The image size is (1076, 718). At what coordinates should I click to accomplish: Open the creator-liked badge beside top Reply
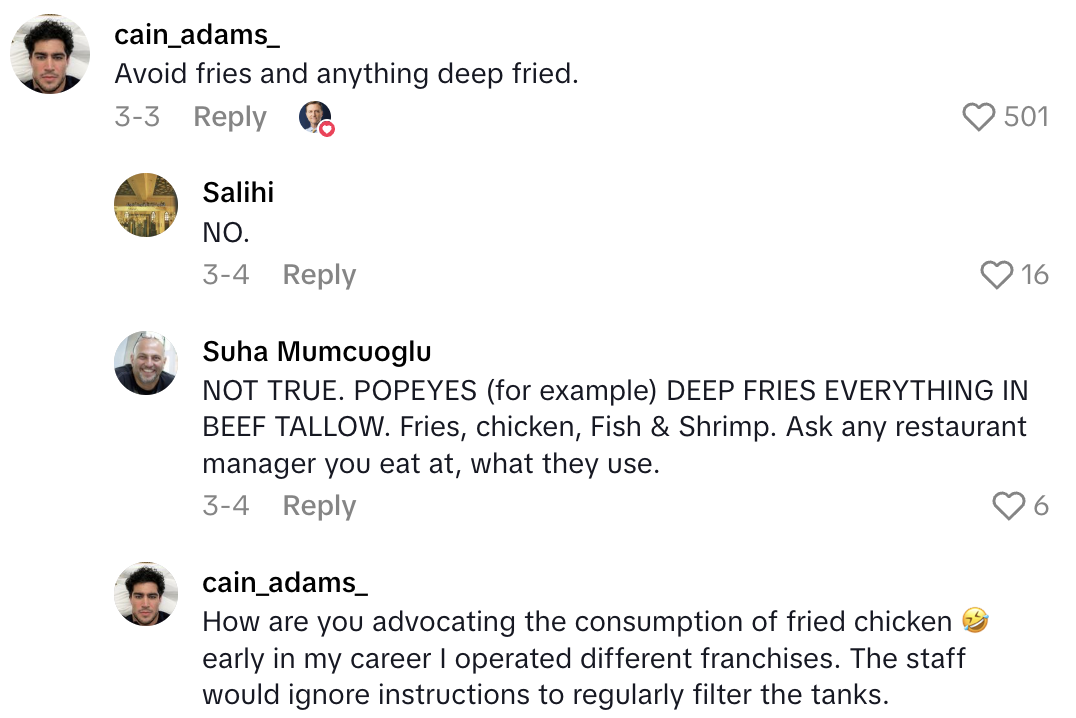(x=315, y=118)
